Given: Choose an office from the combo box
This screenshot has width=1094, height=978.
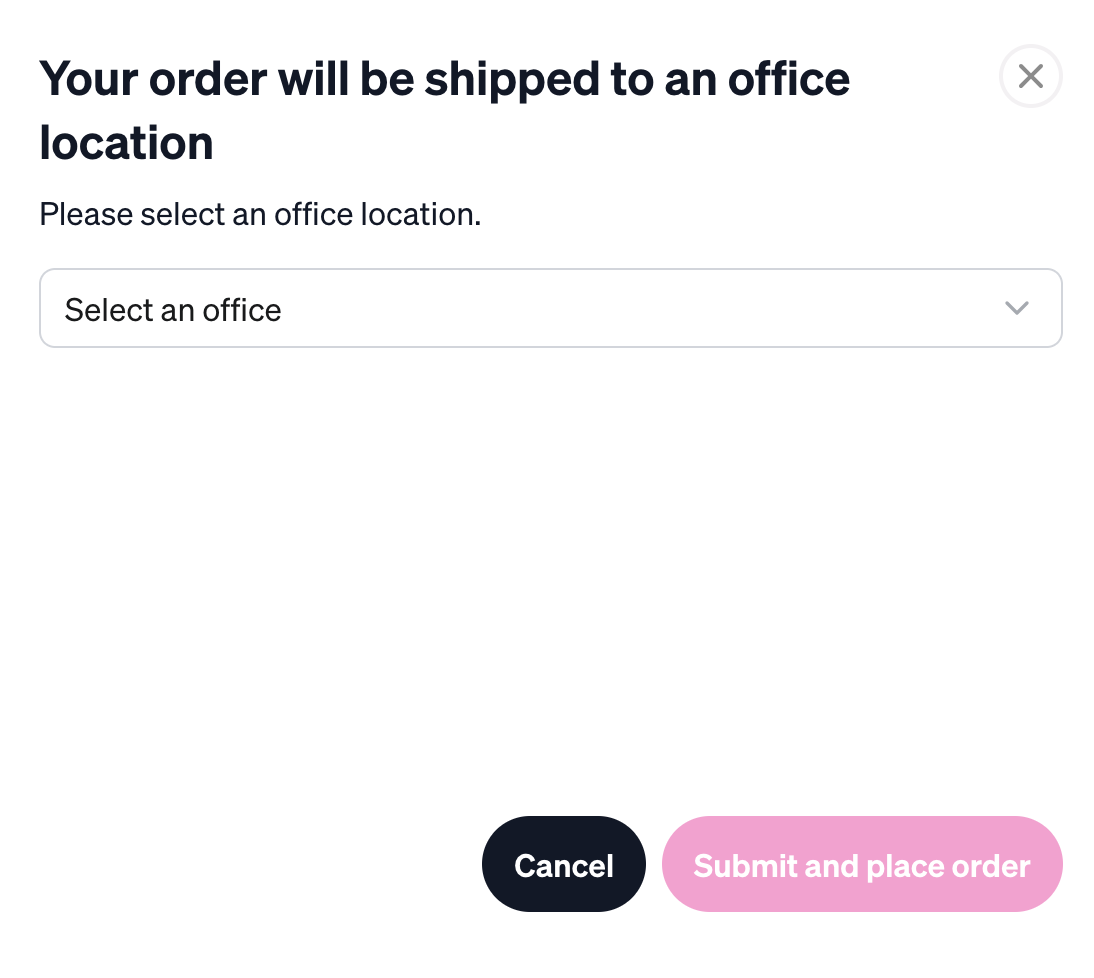Looking at the screenshot, I should [550, 308].
